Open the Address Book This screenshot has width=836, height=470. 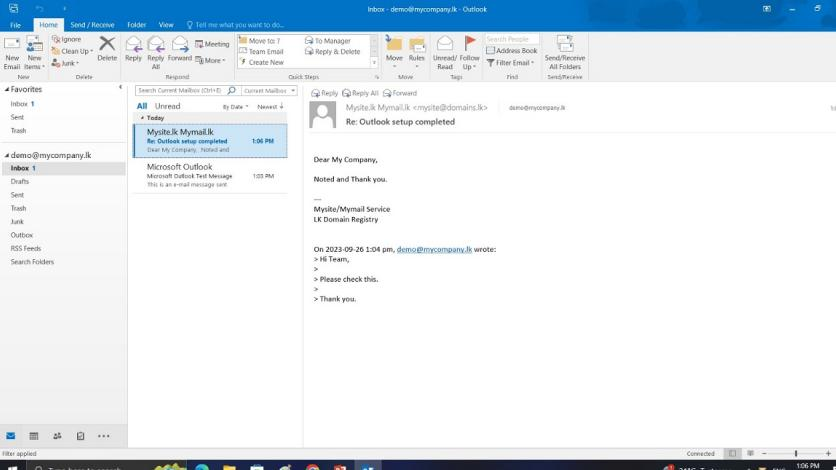(512, 51)
